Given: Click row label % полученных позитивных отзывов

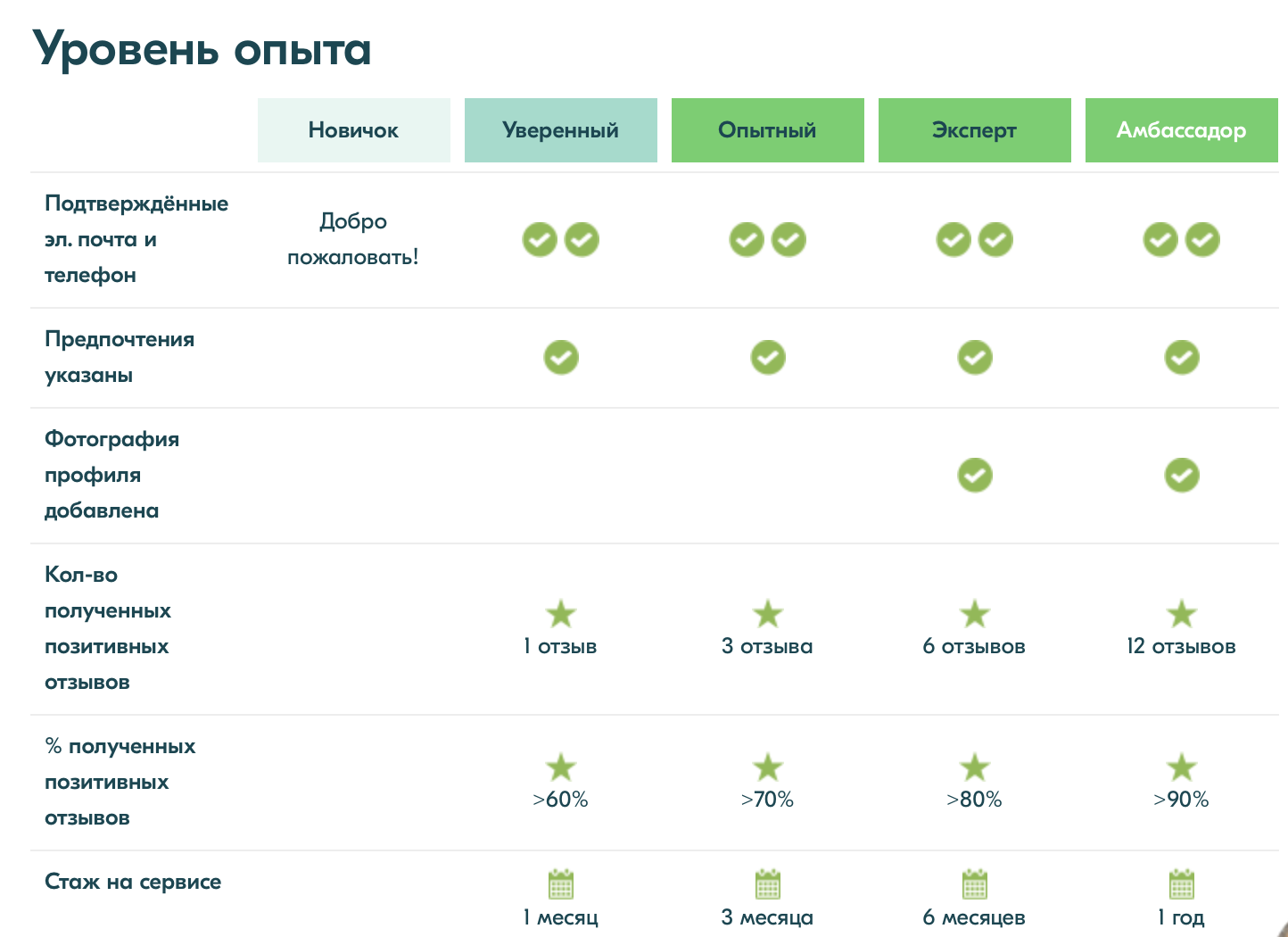Looking at the screenshot, I should coord(120,782).
